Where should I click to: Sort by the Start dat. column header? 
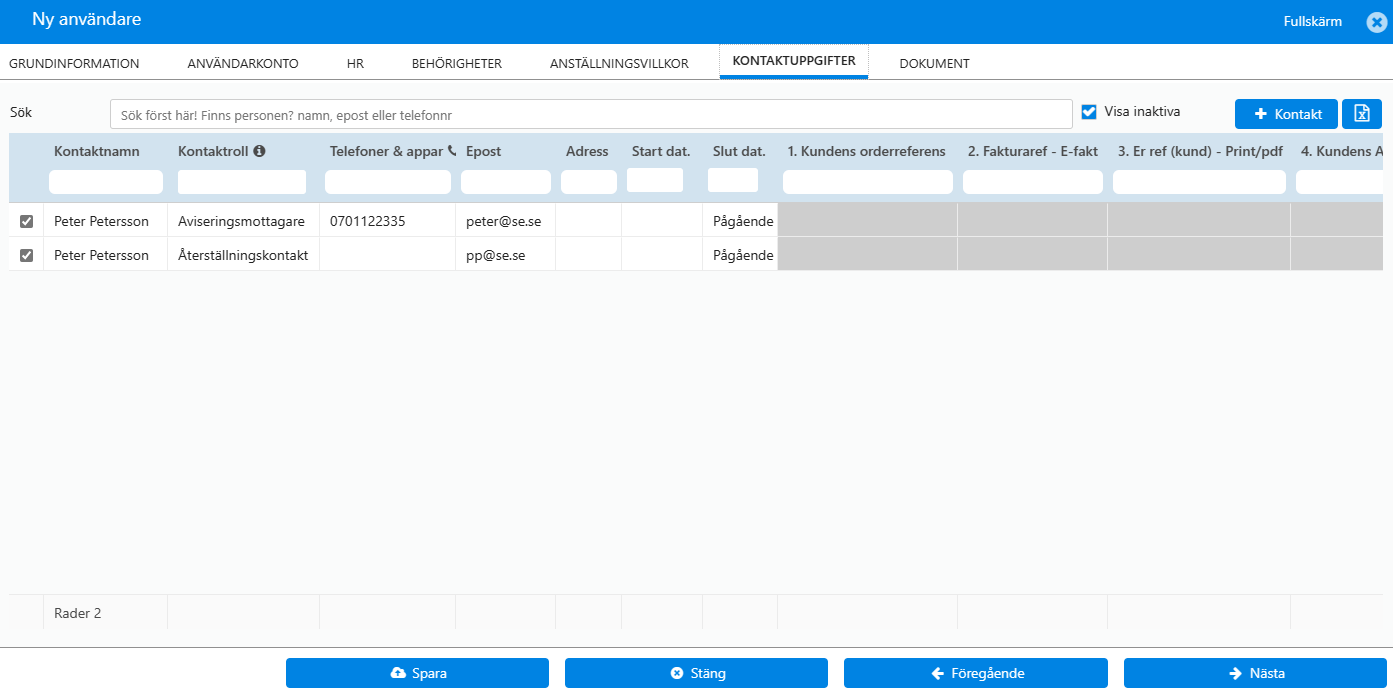tap(661, 152)
